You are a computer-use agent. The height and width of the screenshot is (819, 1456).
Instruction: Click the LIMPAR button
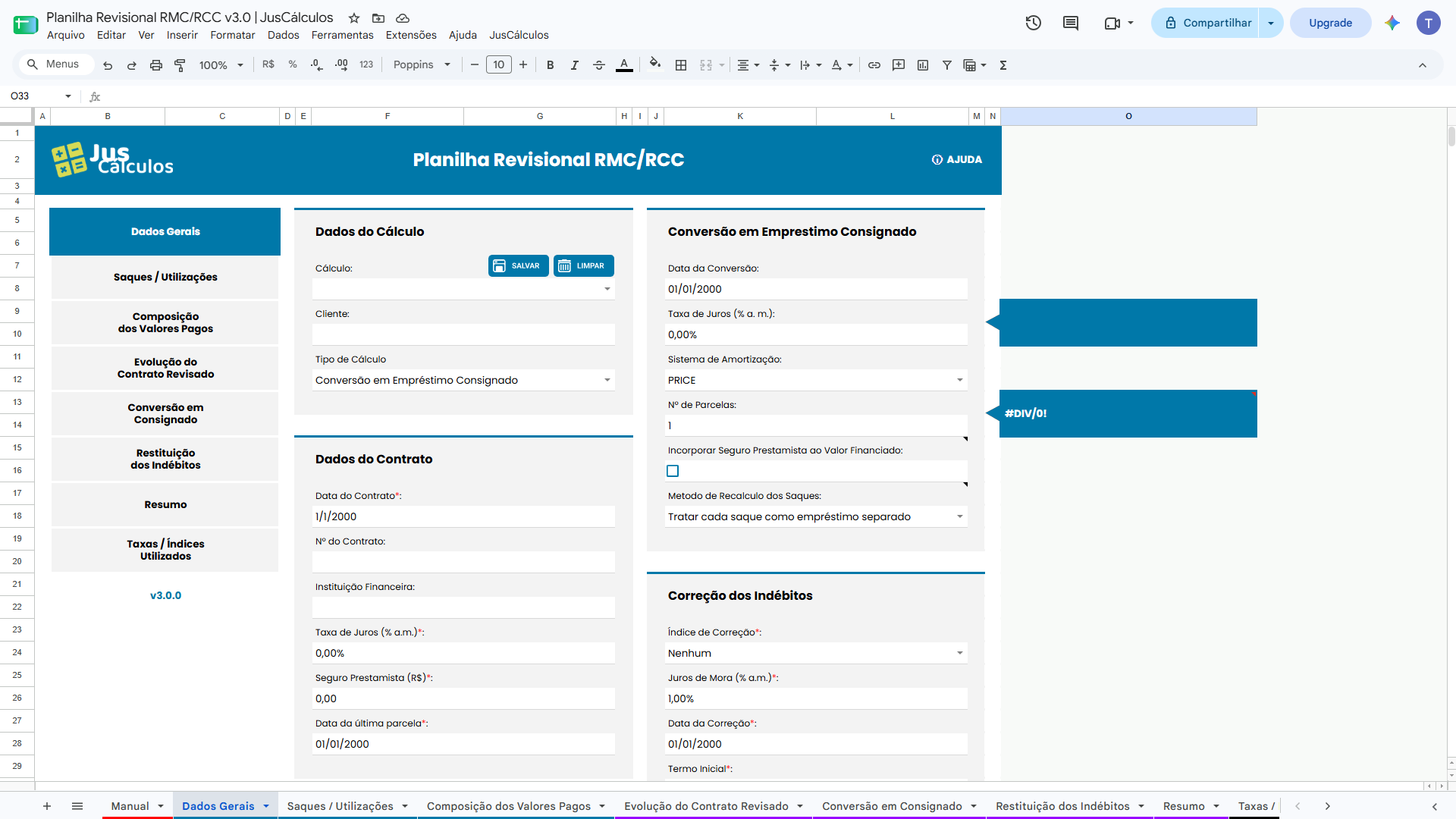[583, 265]
